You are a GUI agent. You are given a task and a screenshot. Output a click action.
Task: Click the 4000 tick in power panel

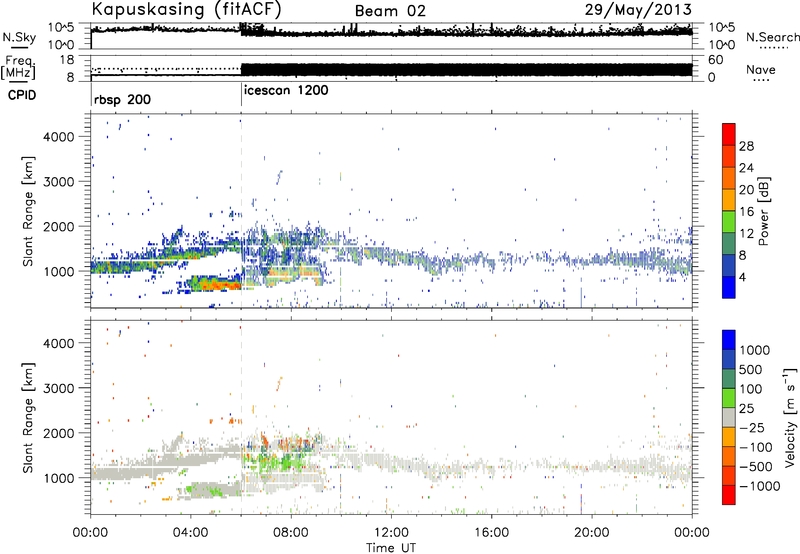[59, 137]
